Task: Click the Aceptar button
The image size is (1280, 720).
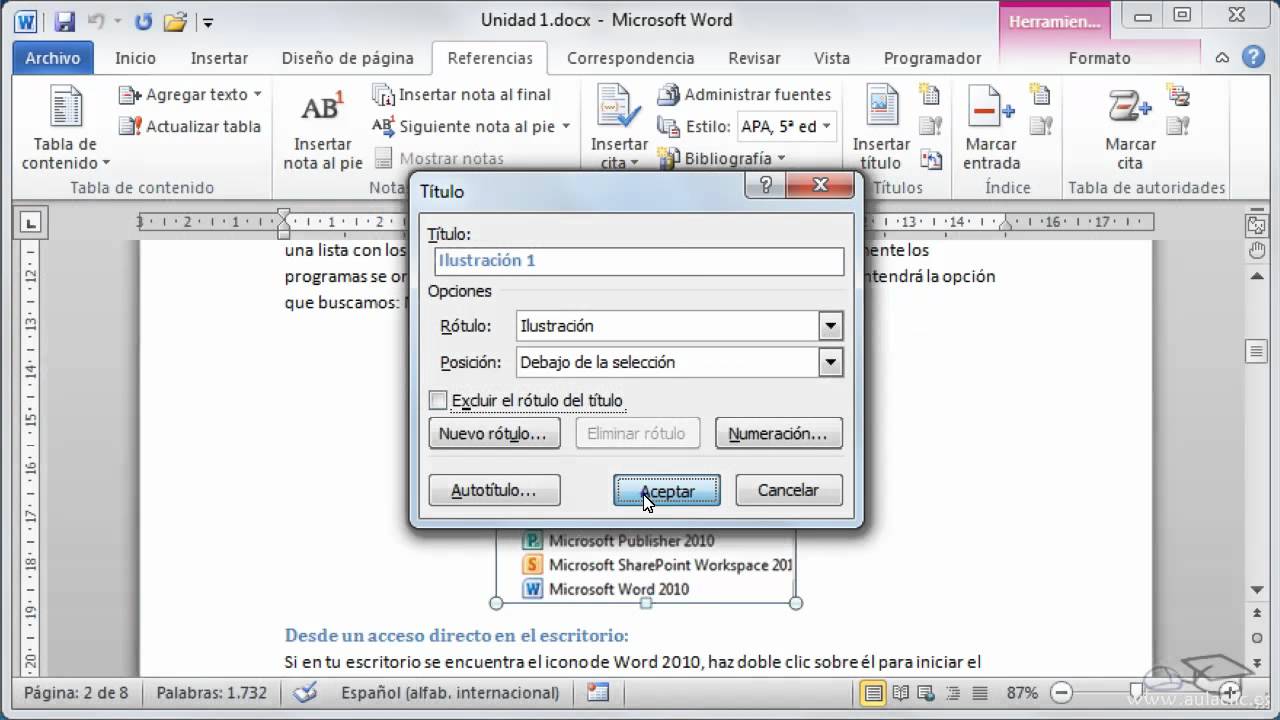Action: click(667, 491)
